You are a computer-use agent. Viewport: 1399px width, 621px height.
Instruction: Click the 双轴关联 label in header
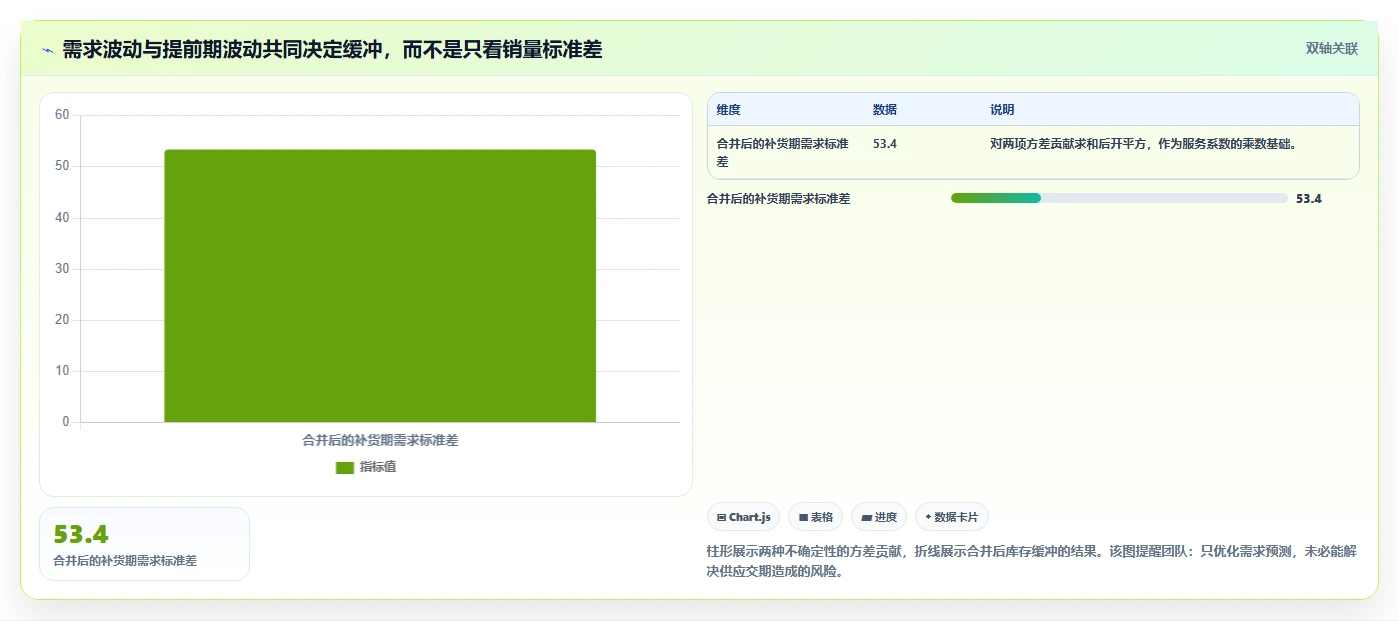pos(1331,48)
